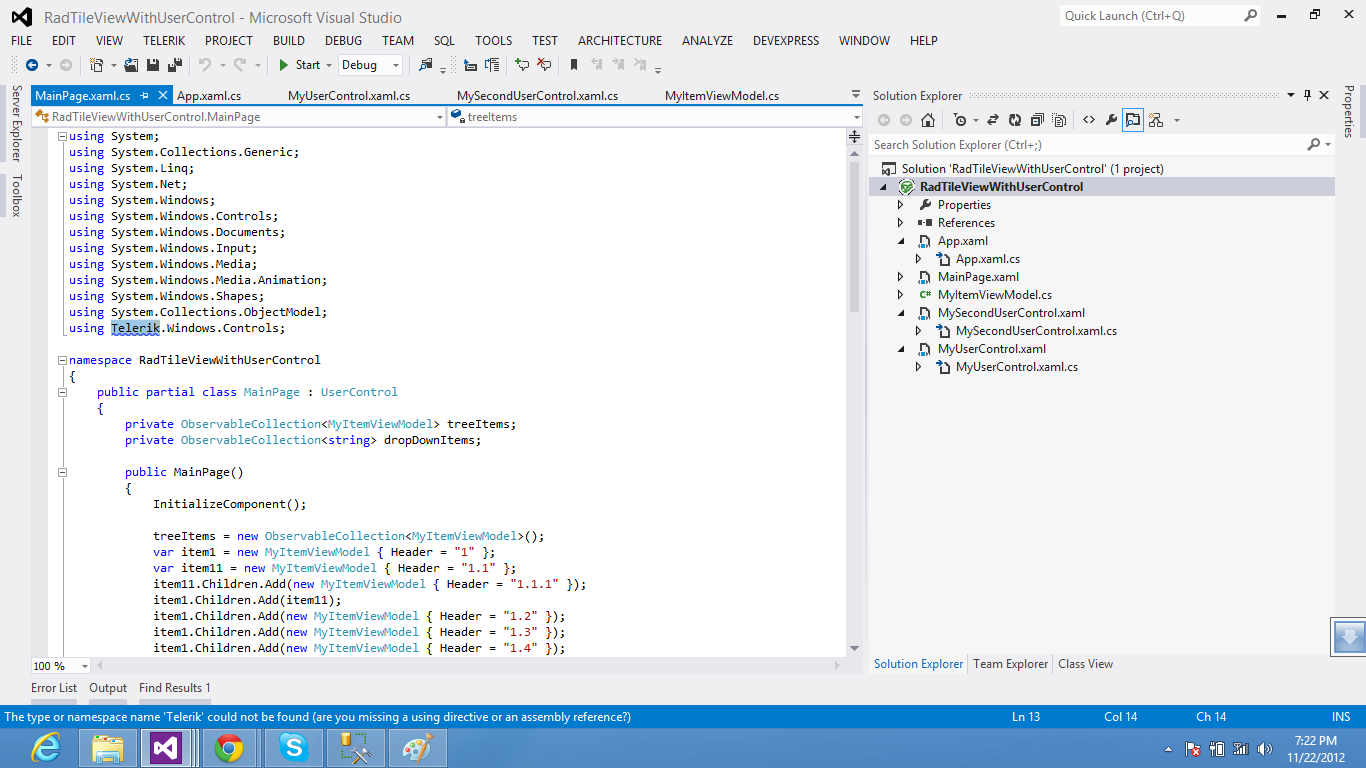Open Skype from the taskbar

pos(294,748)
